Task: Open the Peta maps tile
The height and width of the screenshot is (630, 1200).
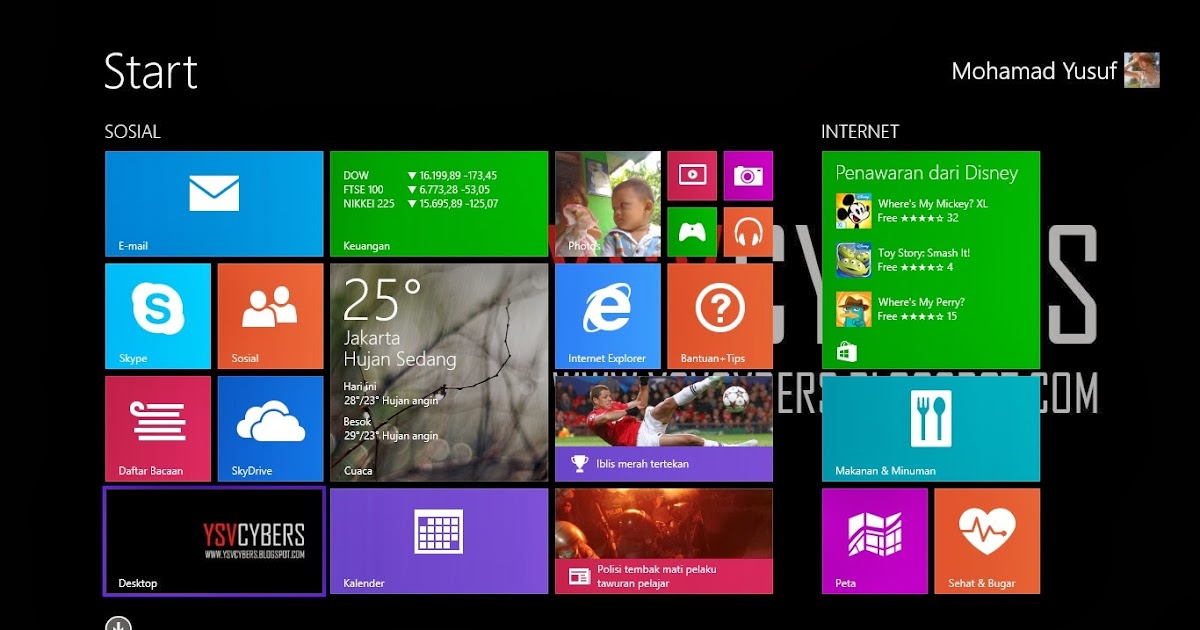Action: pyautogui.click(x=875, y=541)
